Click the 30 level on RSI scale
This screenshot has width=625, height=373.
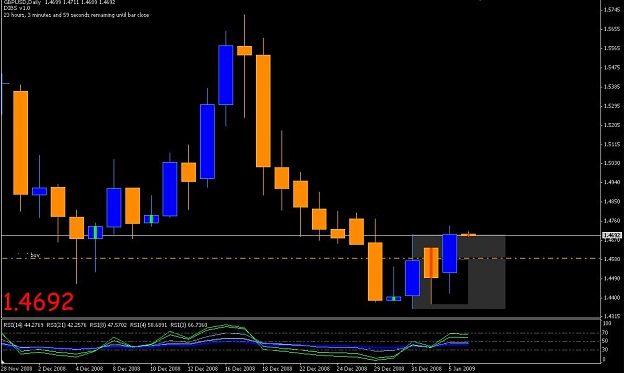click(605, 350)
